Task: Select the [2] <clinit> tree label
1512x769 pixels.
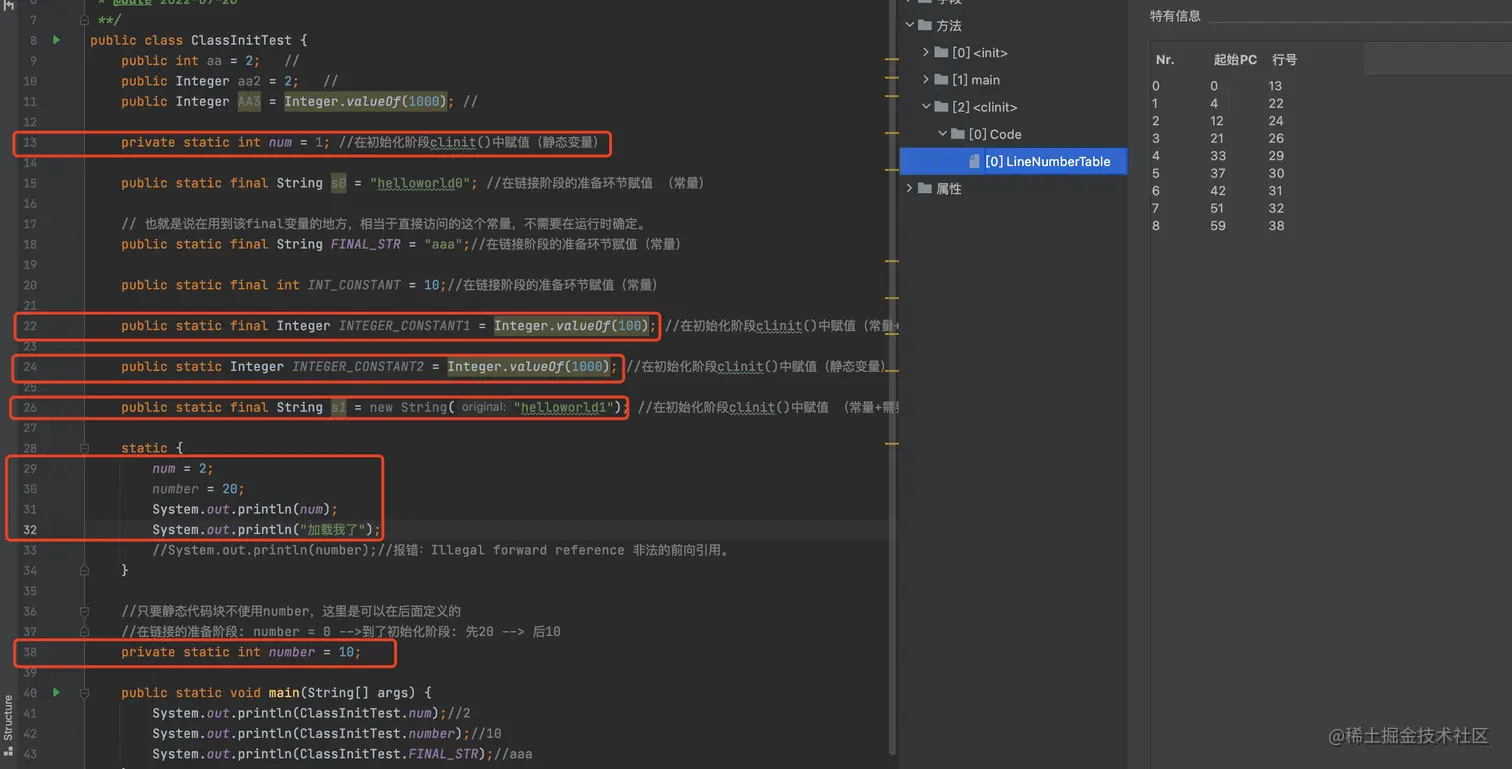Action: coord(985,107)
